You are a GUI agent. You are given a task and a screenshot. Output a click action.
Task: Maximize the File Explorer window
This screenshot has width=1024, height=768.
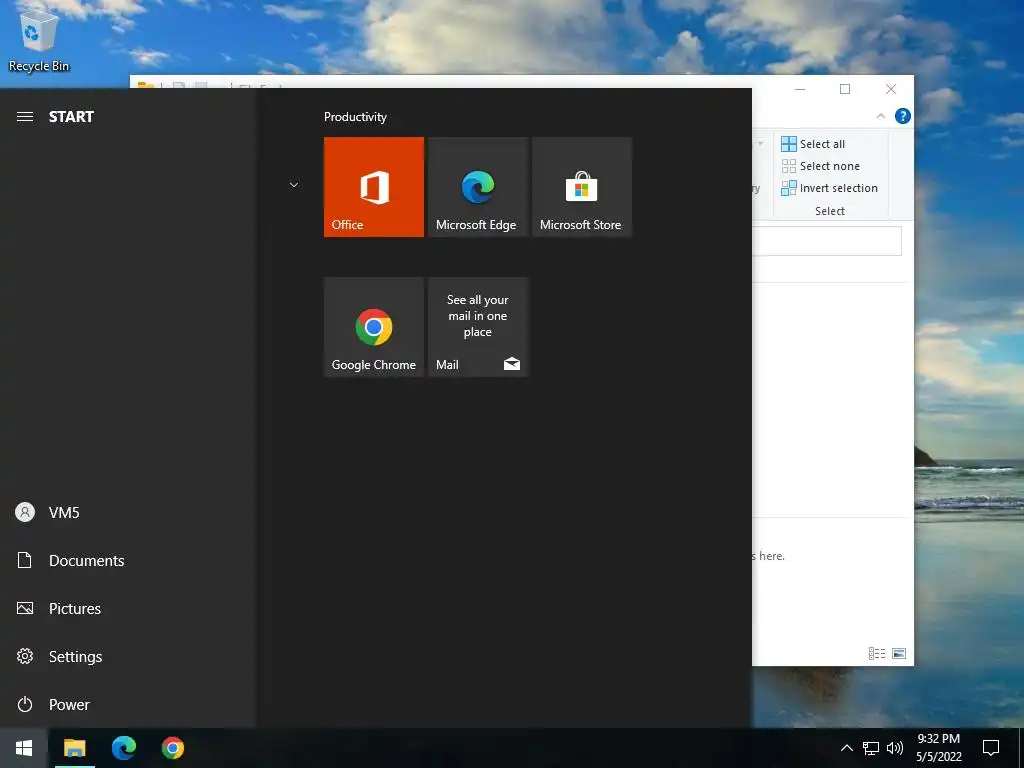845,89
